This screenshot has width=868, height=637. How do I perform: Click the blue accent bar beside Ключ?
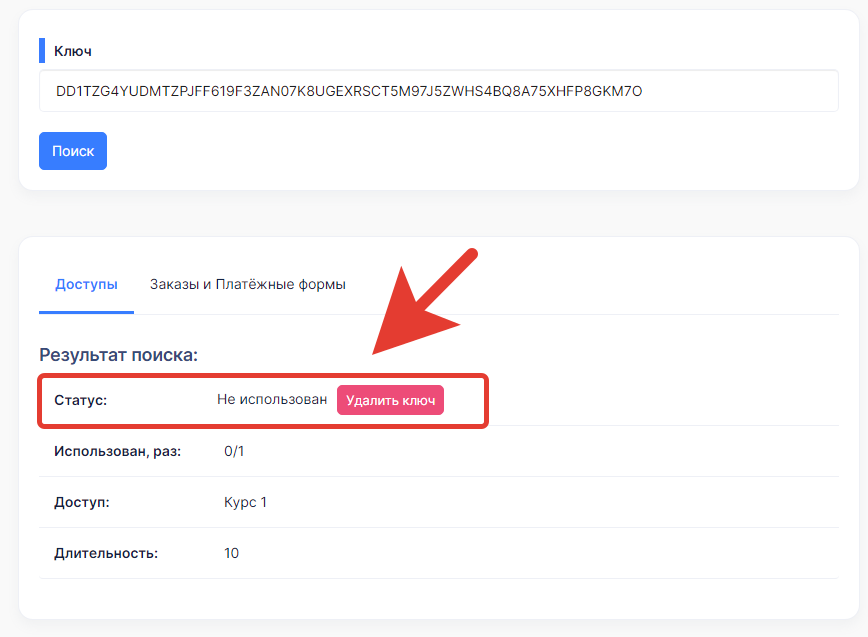pos(42,50)
